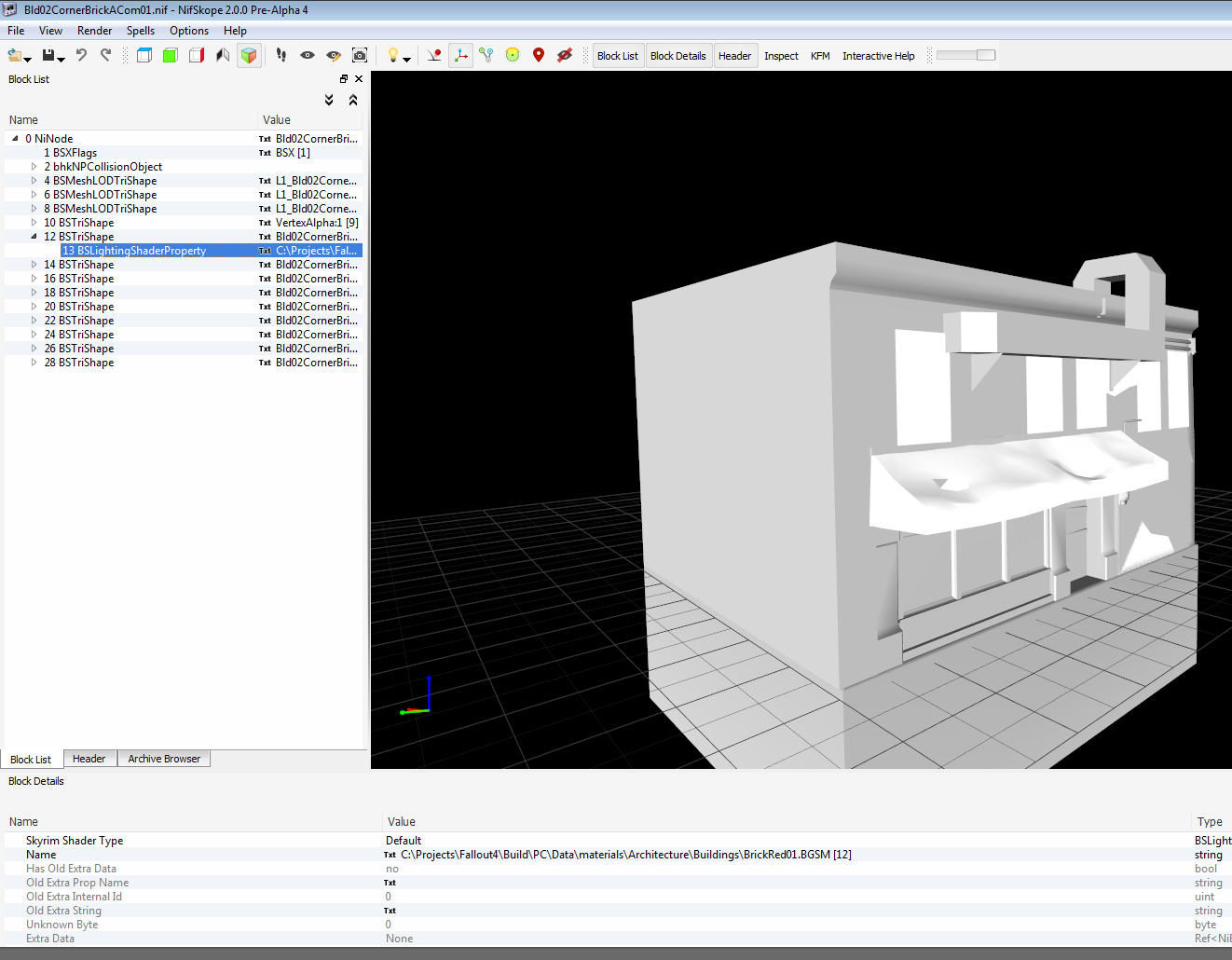This screenshot has width=1232, height=960.
Task: Click the Undo arrow icon
Action: [81, 56]
